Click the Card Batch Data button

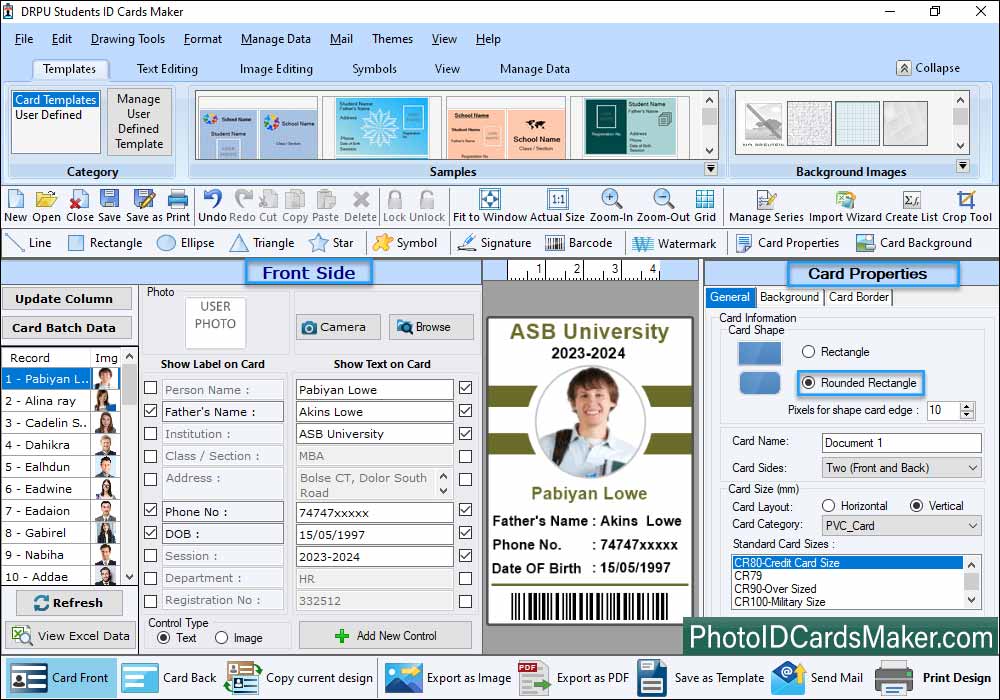tap(66, 328)
